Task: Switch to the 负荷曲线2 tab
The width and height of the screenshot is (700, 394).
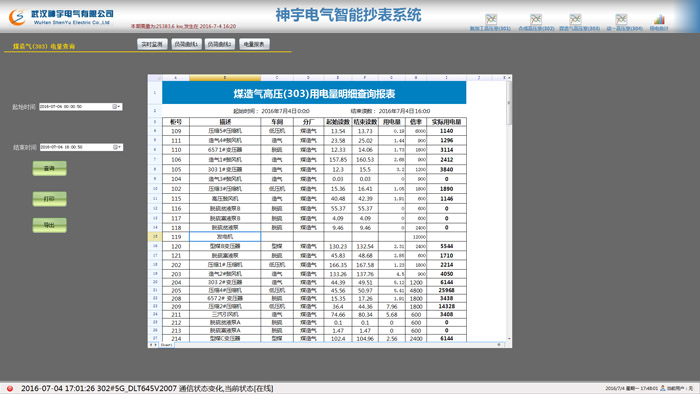Action: click(220, 44)
